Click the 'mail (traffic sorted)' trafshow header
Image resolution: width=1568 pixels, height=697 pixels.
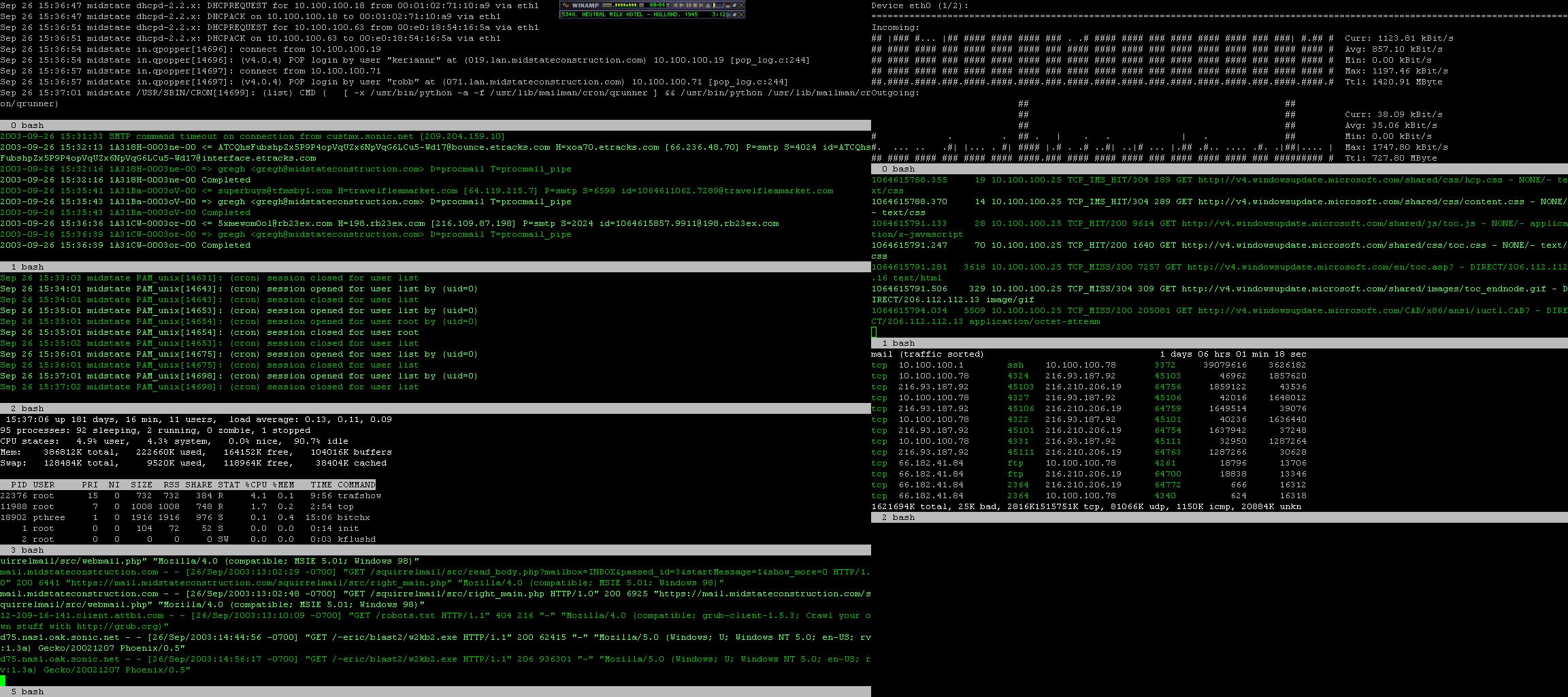(928, 354)
